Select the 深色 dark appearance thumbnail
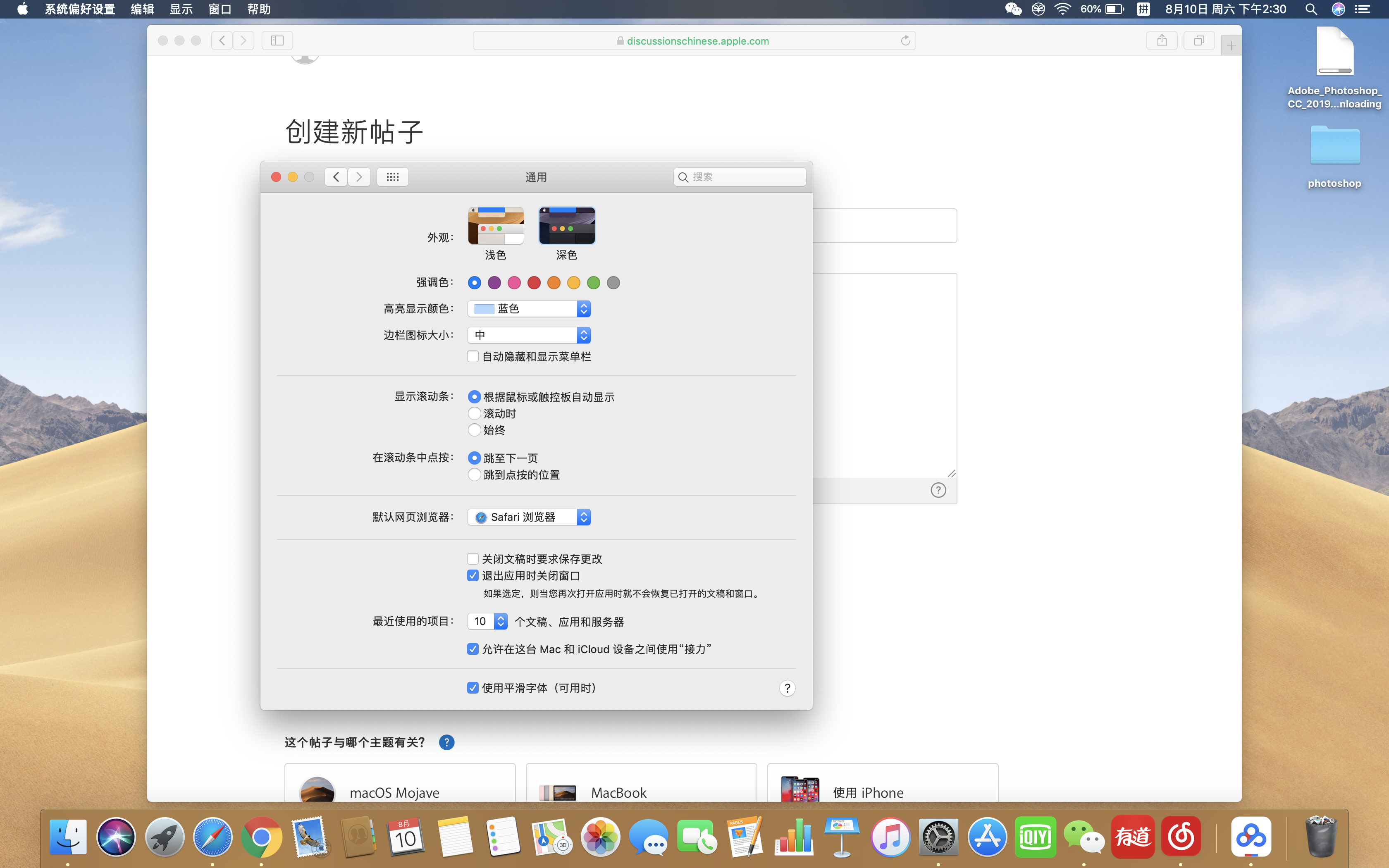1389x868 pixels. coord(566,226)
